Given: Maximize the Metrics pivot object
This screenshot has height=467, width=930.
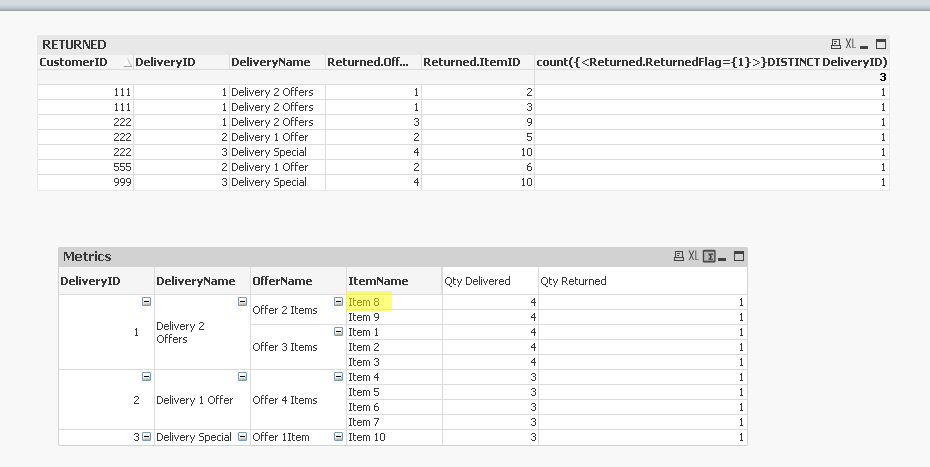Looking at the screenshot, I should click(738, 256).
